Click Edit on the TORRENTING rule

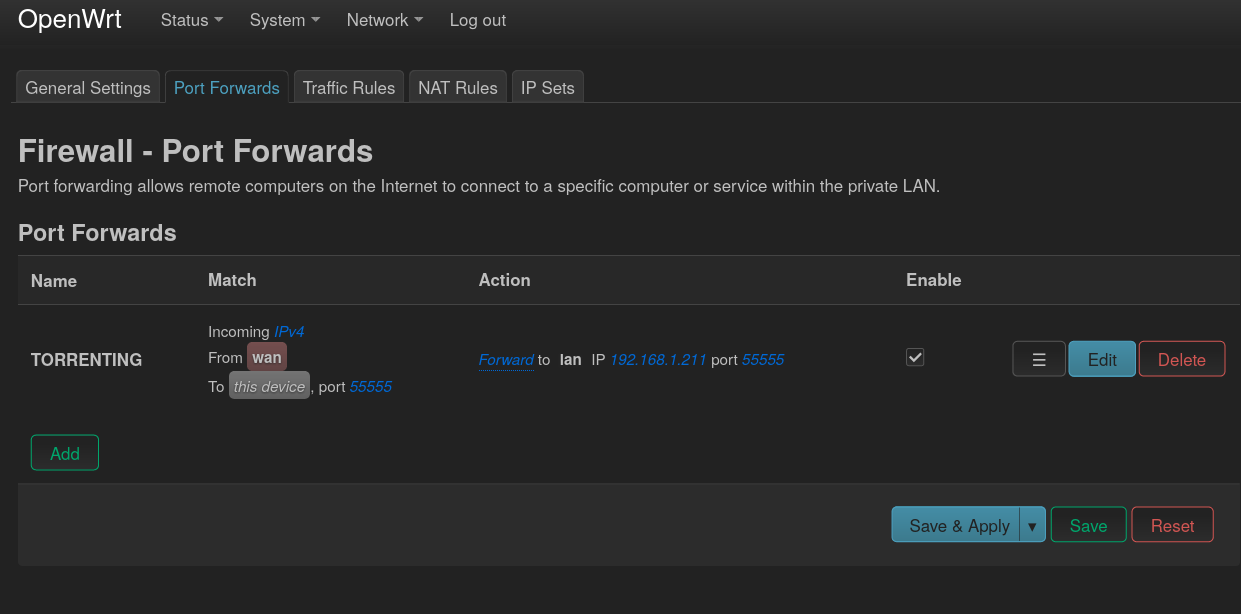(1101, 358)
